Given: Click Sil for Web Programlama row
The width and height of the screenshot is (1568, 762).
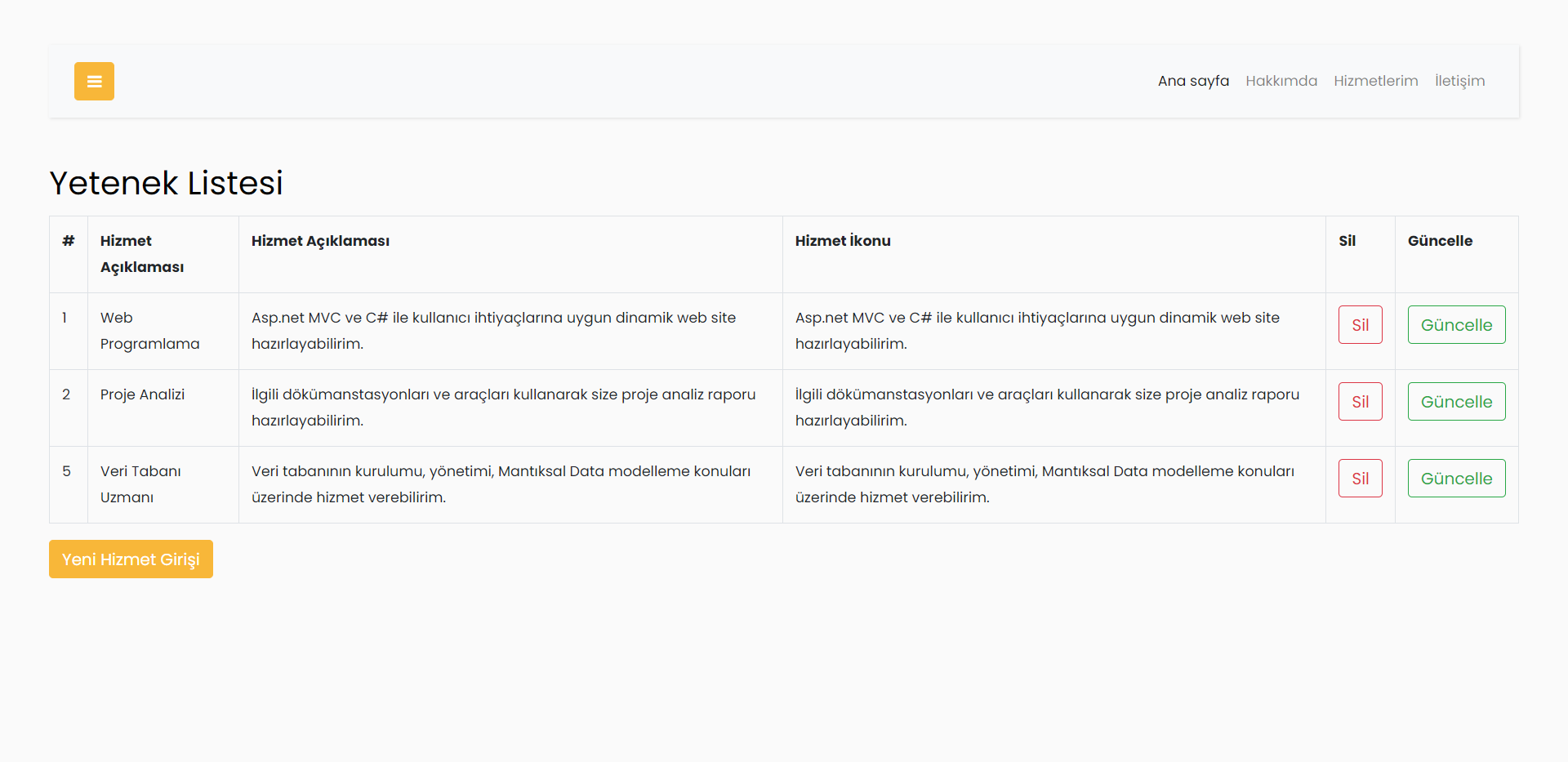Looking at the screenshot, I should coord(1360,324).
